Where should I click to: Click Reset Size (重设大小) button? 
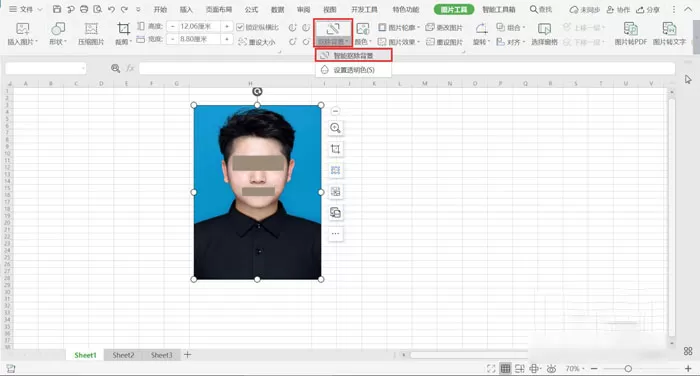[x=257, y=42]
